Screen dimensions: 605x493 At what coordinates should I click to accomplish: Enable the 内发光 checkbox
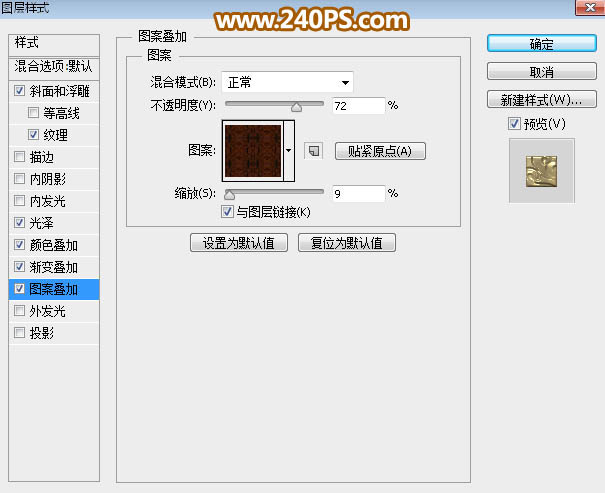[x=19, y=201]
